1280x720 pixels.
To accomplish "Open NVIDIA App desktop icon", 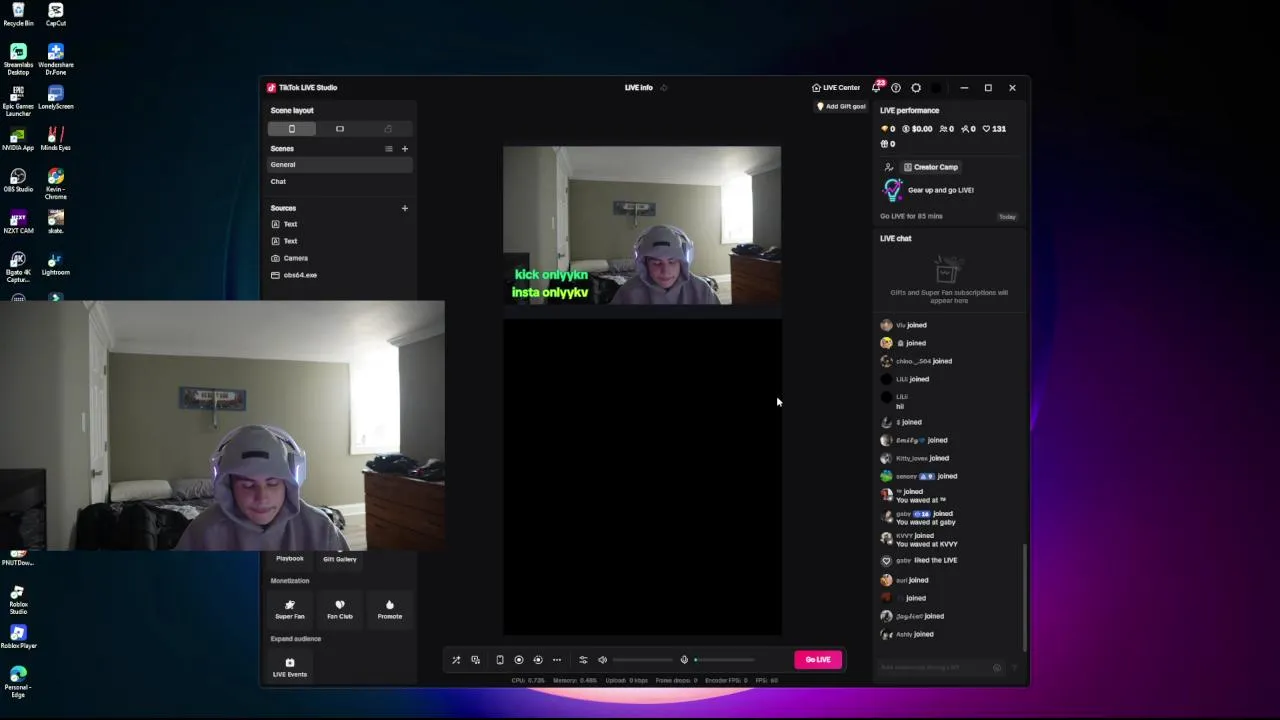I will point(18,139).
